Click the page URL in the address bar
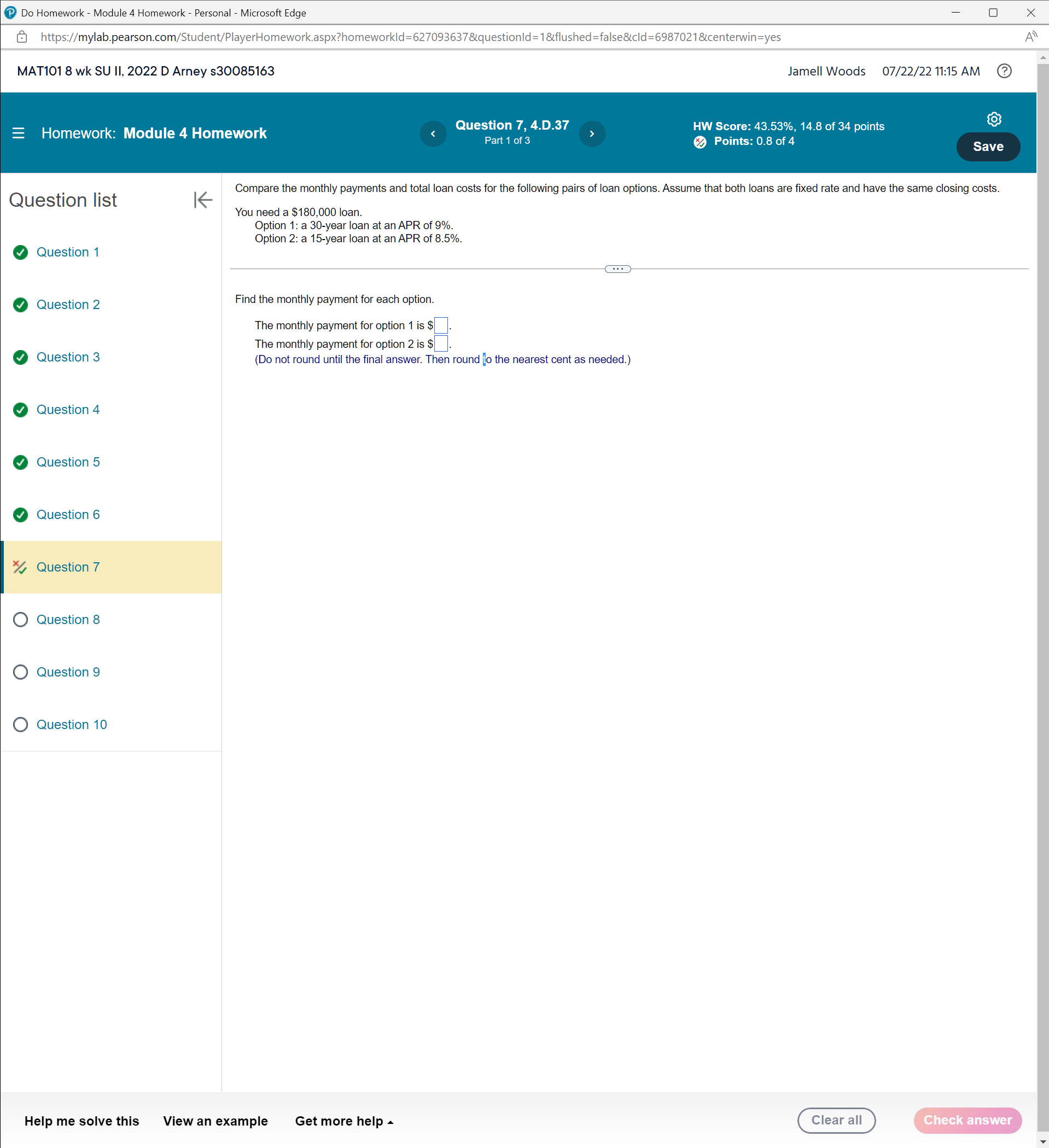Image resolution: width=1049 pixels, height=1148 pixels. (411, 37)
